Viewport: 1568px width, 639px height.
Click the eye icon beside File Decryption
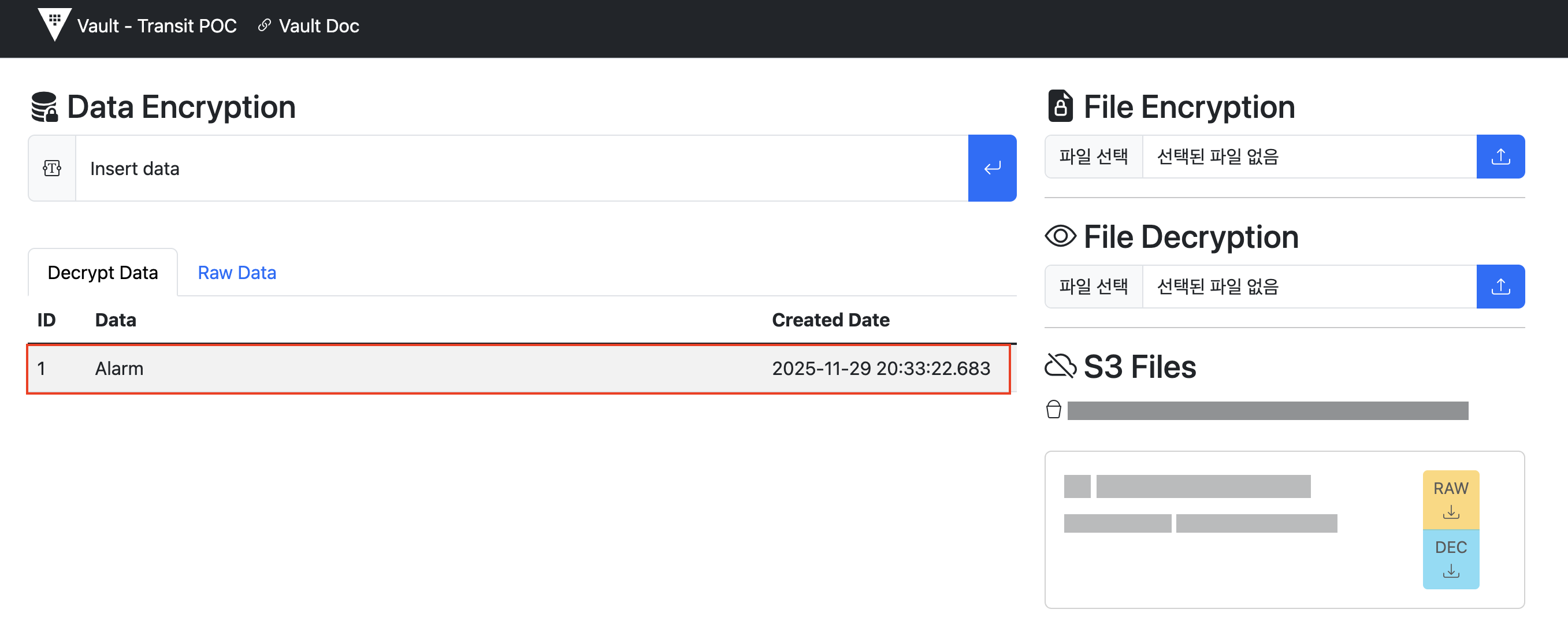coord(1060,236)
